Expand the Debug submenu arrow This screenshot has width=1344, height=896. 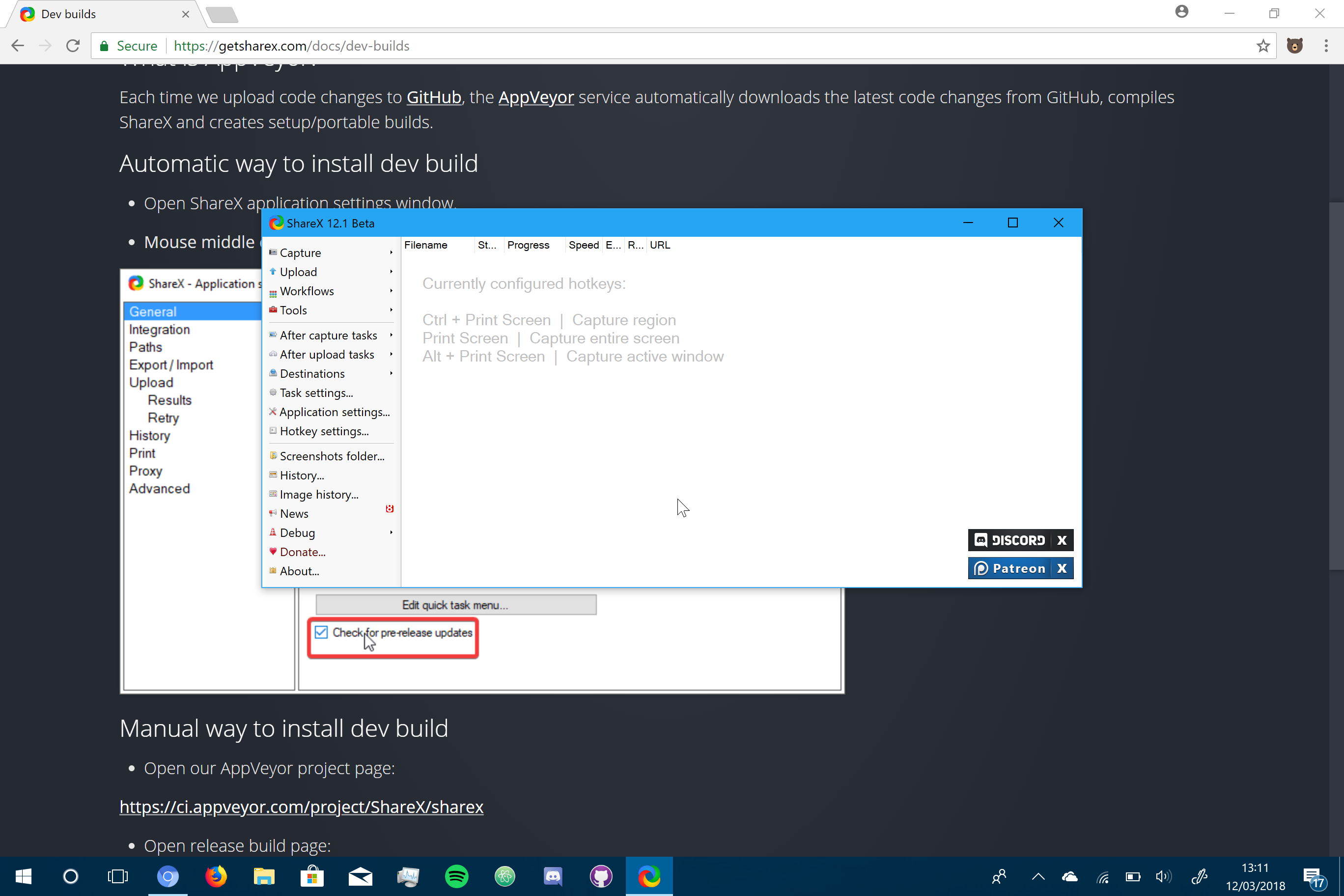392,532
